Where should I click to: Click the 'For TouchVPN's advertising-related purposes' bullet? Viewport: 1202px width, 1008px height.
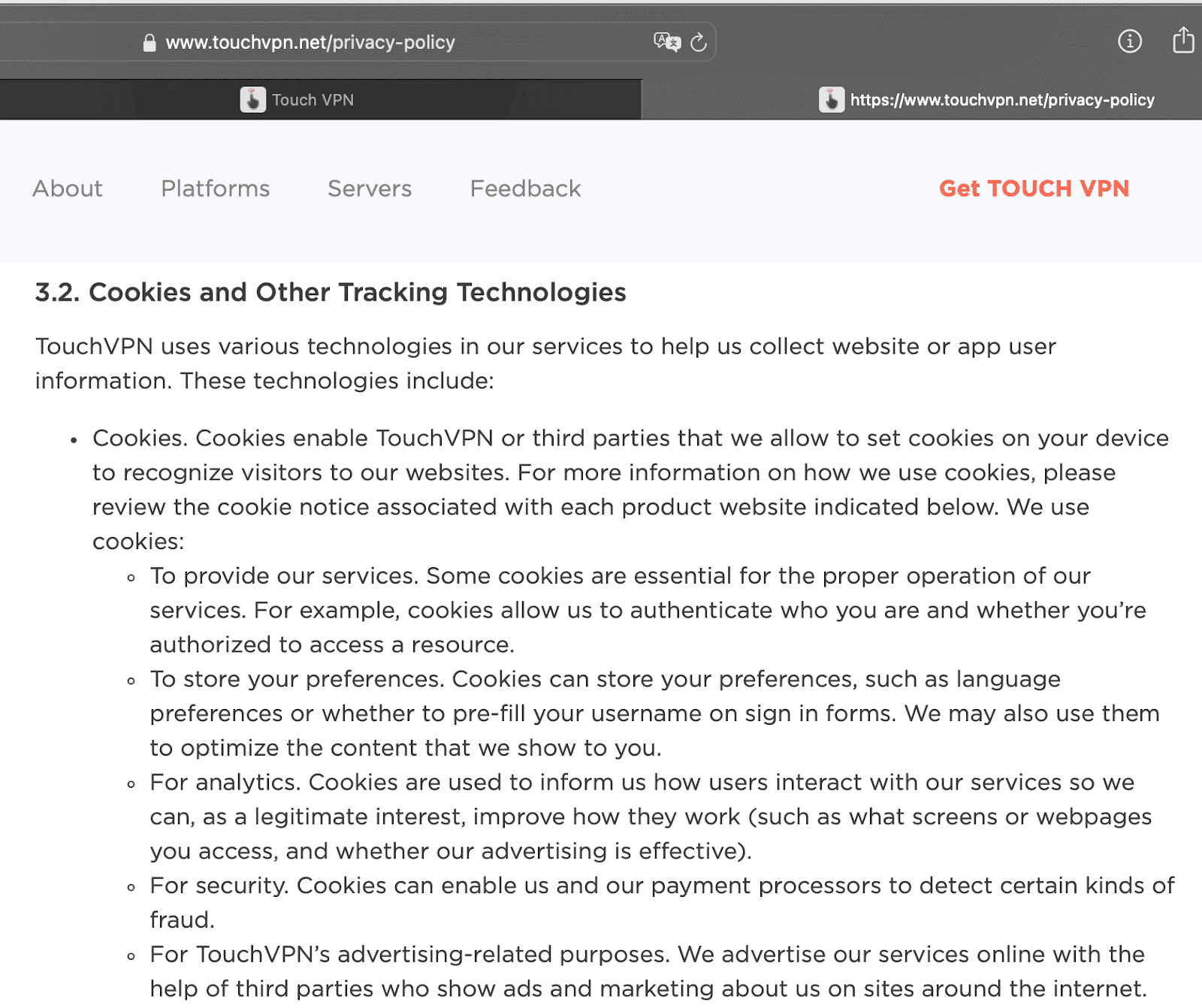648,971
